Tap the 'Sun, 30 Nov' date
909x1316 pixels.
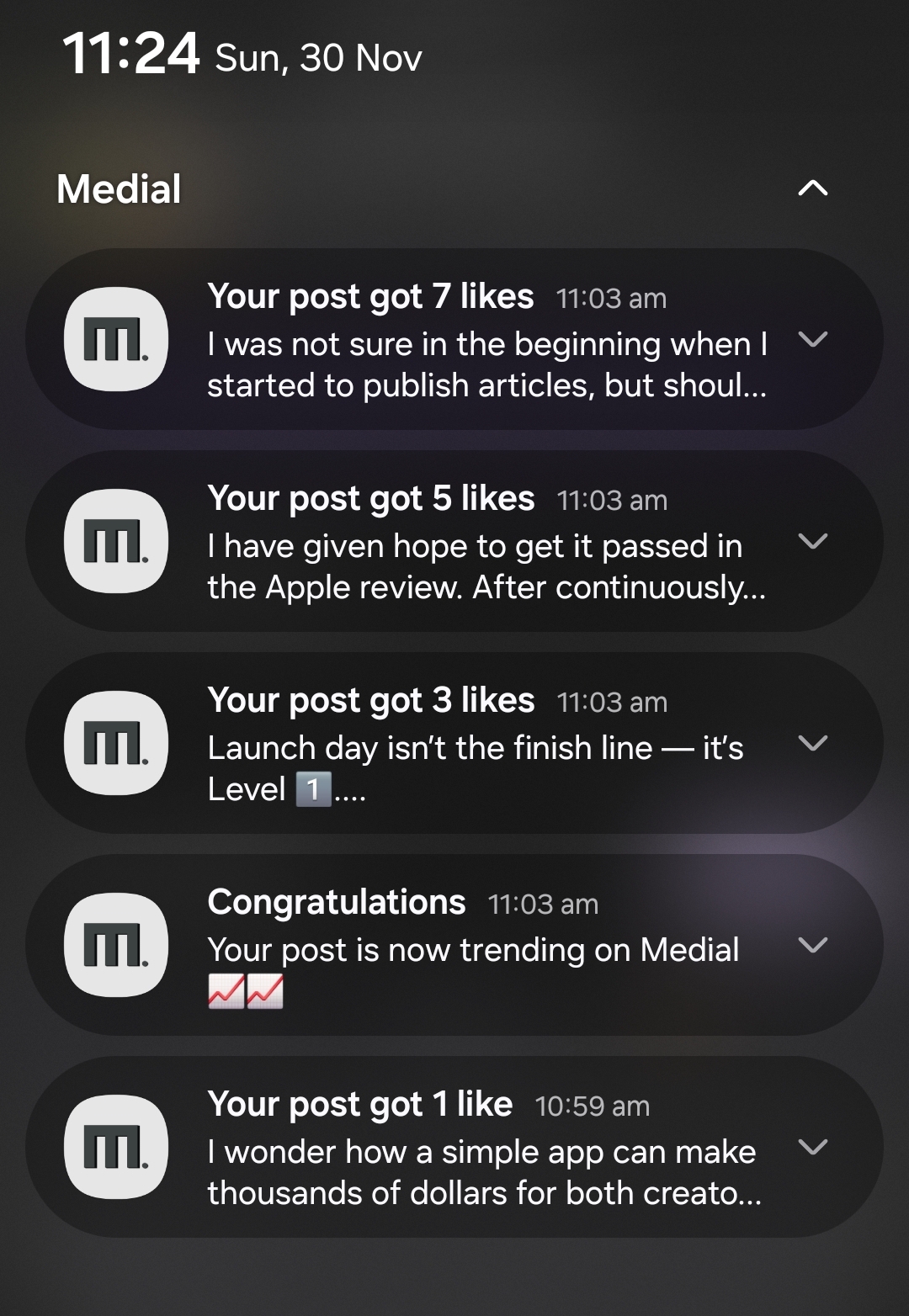click(x=318, y=58)
